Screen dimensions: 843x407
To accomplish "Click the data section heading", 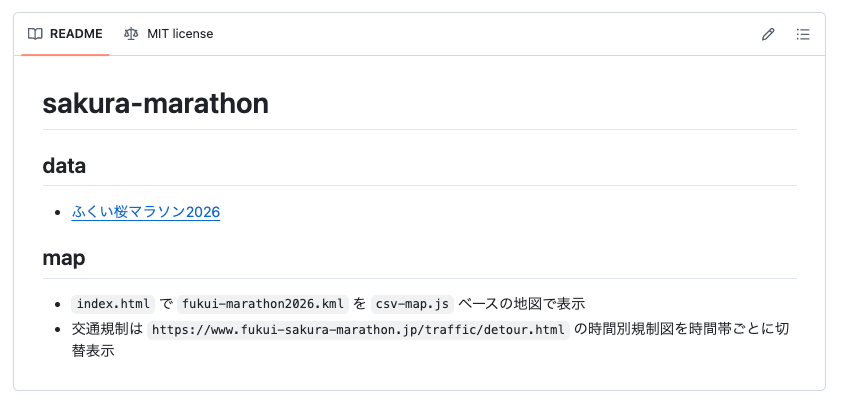I will tap(64, 165).
